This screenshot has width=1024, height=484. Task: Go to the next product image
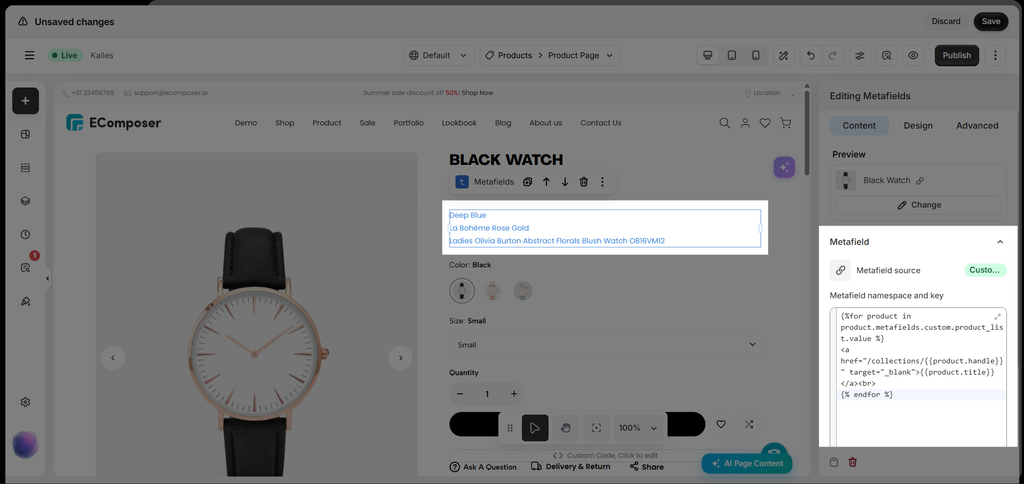click(x=400, y=358)
